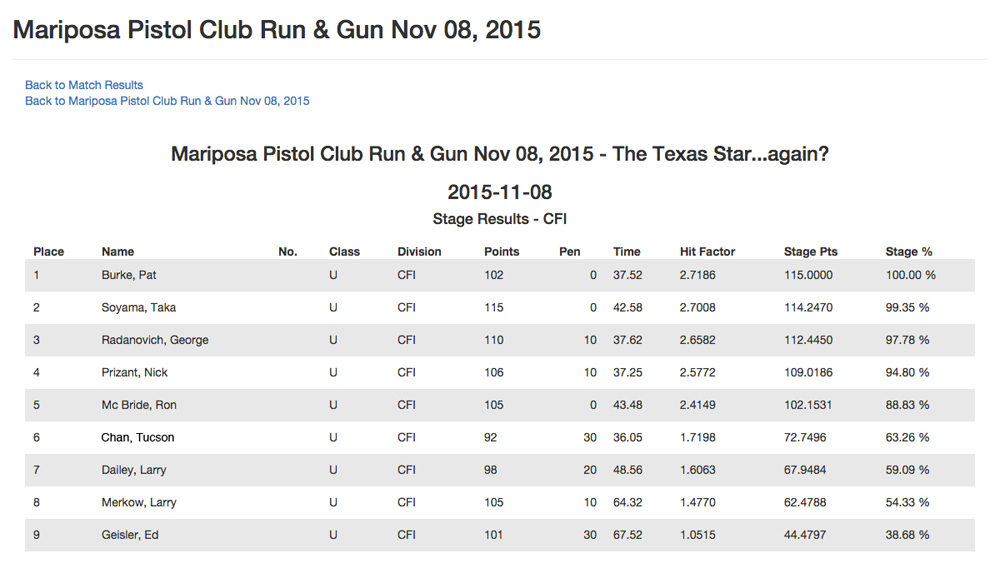Click the Place column header
Viewport: 1000px width, 570px height.
[49, 252]
